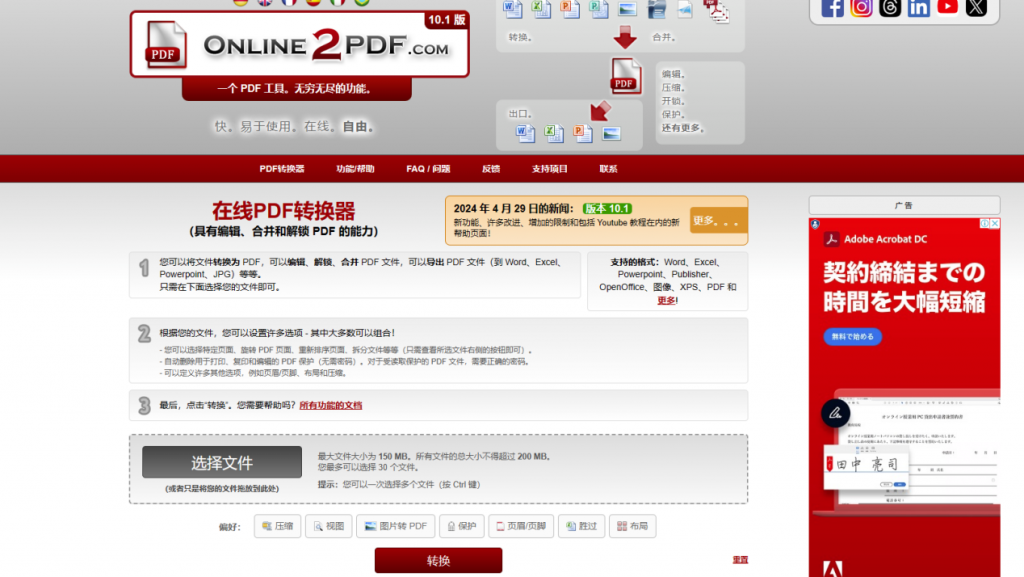The height and width of the screenshot is (577, 1024).
Task: Click the Online2PDF.com logo
Action: click(x=299, y=44)
